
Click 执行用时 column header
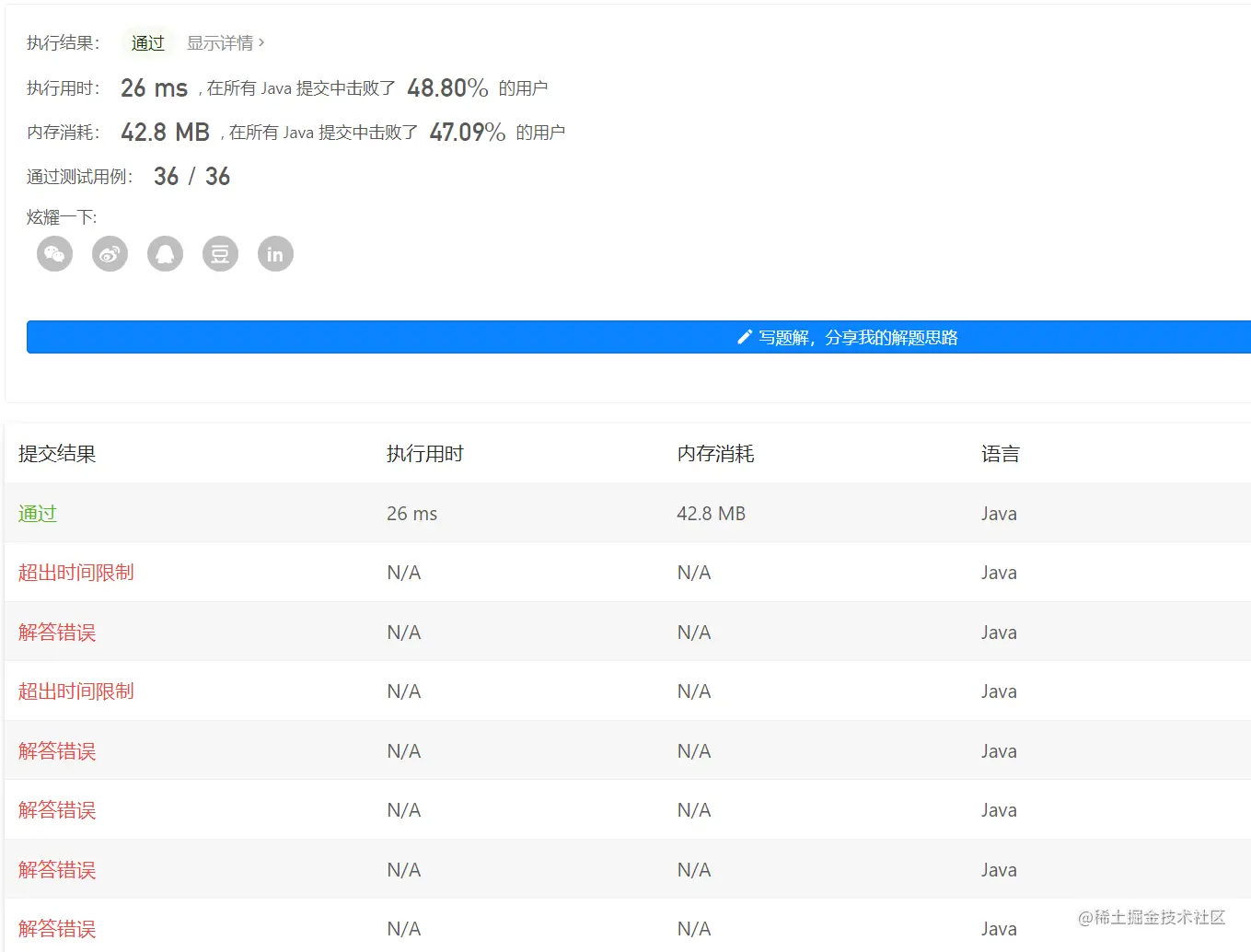click(x=425, y=454)
